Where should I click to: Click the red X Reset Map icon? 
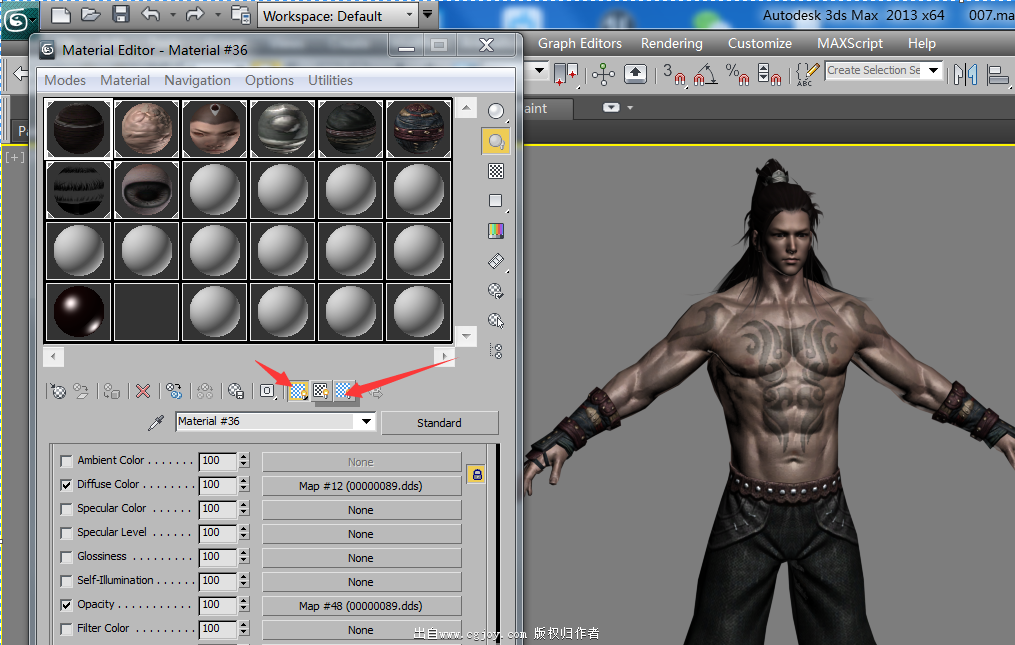[x=143, y=391]
